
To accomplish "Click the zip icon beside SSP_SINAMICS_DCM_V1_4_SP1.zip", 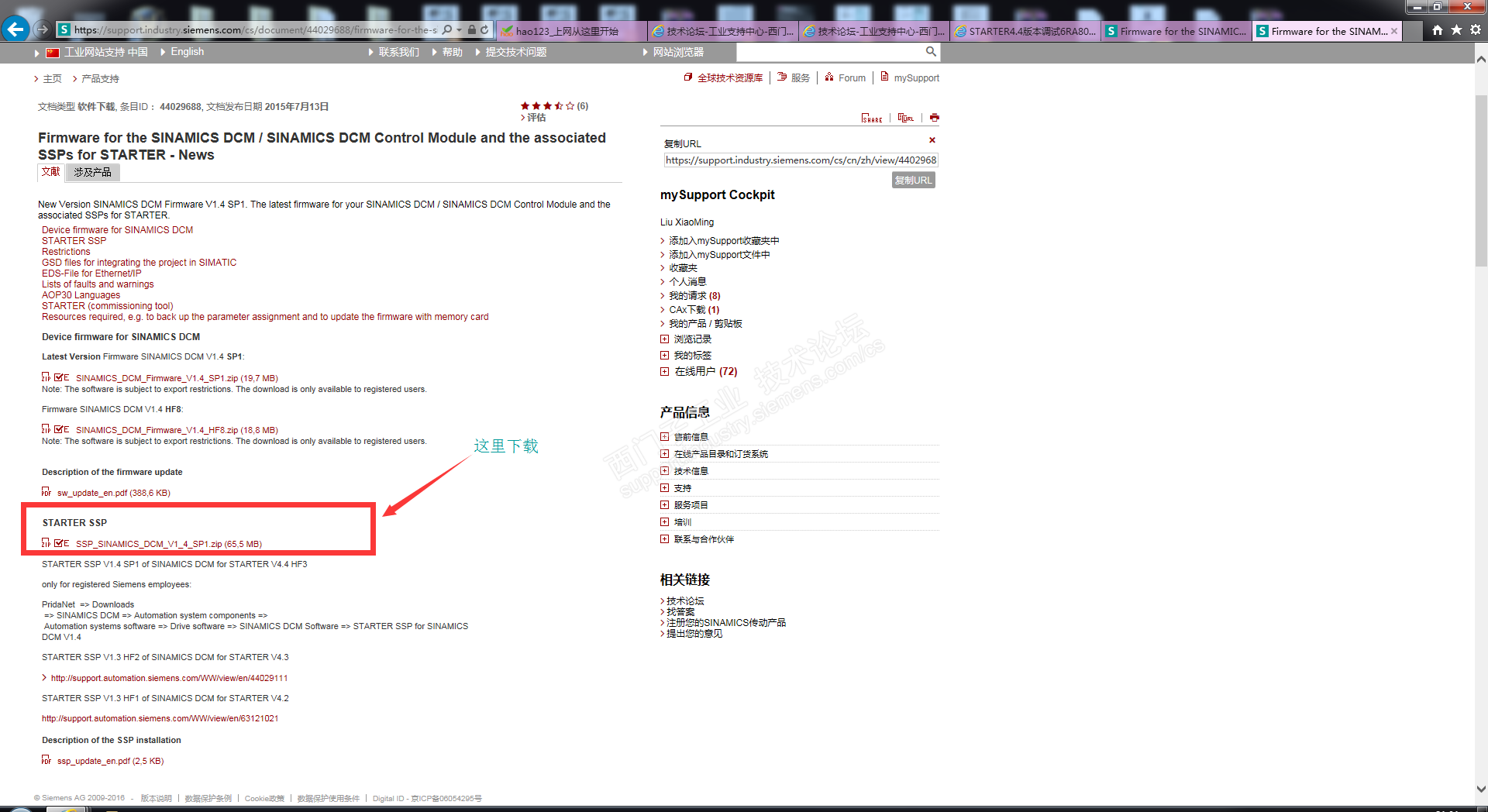I will click(46, 543).
